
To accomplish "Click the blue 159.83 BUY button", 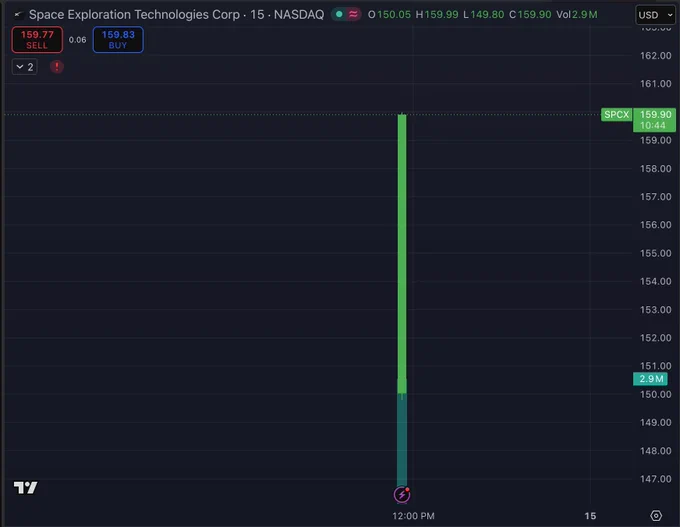I will [118, 39].
